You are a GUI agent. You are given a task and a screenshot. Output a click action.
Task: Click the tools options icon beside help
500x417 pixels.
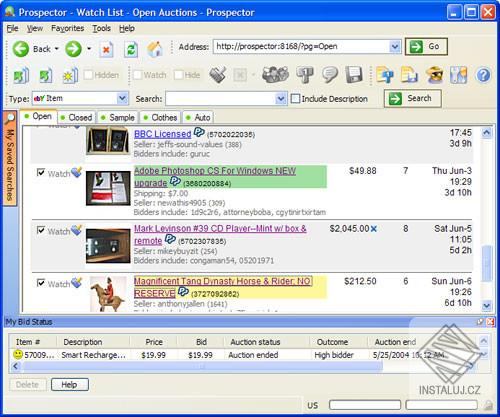tap(458, 75)
